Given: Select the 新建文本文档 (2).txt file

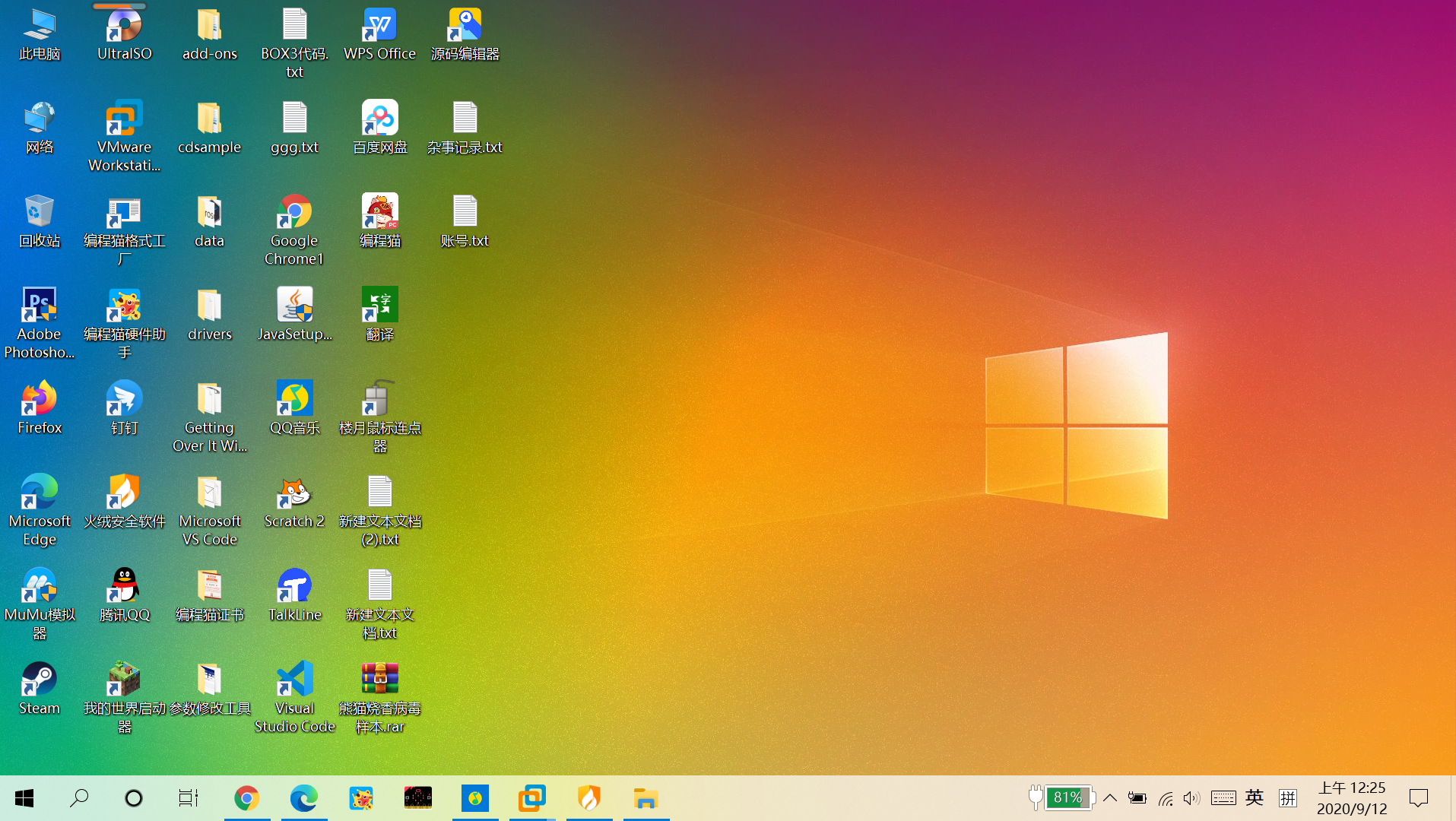Looking at the screenshot, I should 380,511.
